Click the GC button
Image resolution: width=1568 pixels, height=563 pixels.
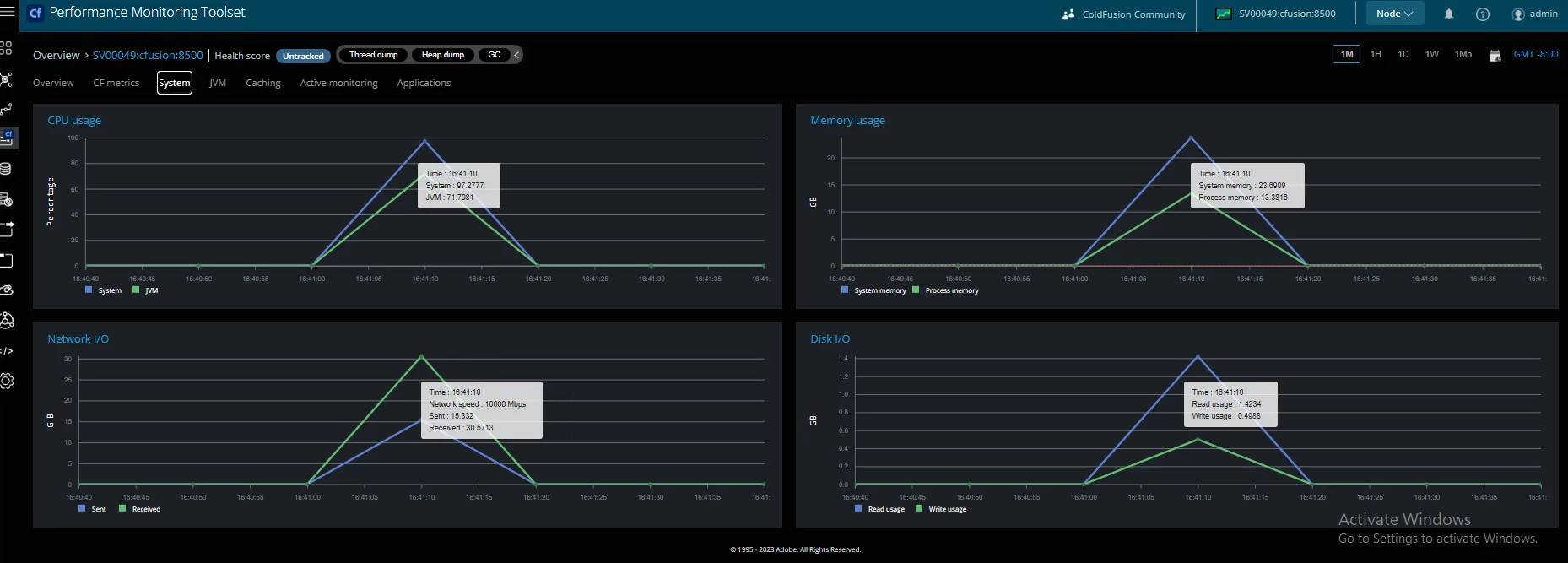(495, 55)
